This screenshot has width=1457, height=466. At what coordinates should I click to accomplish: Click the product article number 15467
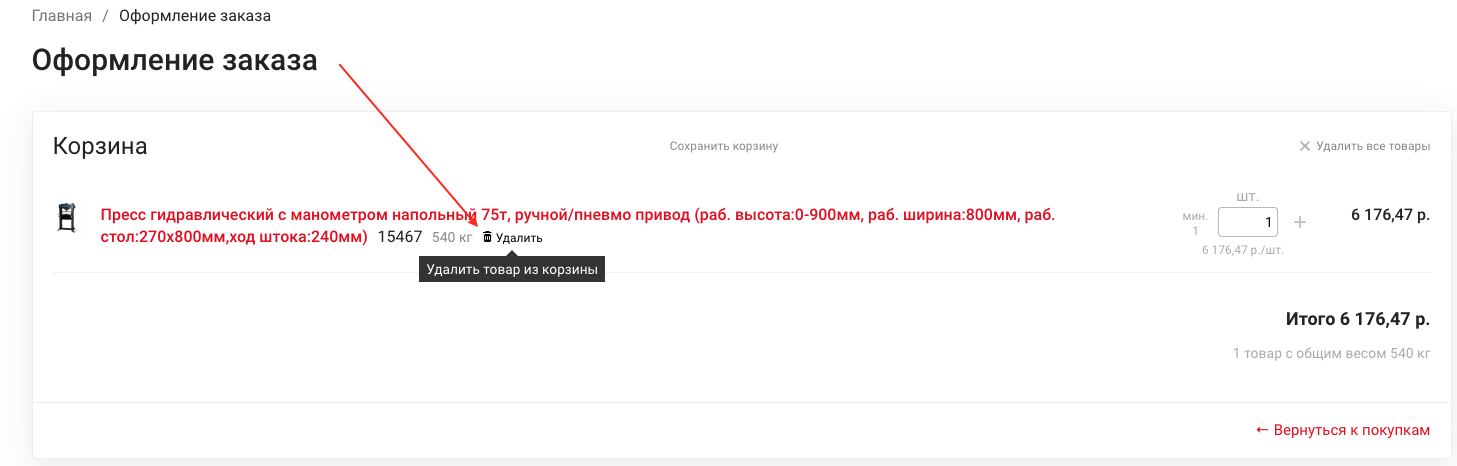click(x=400, y=237)
